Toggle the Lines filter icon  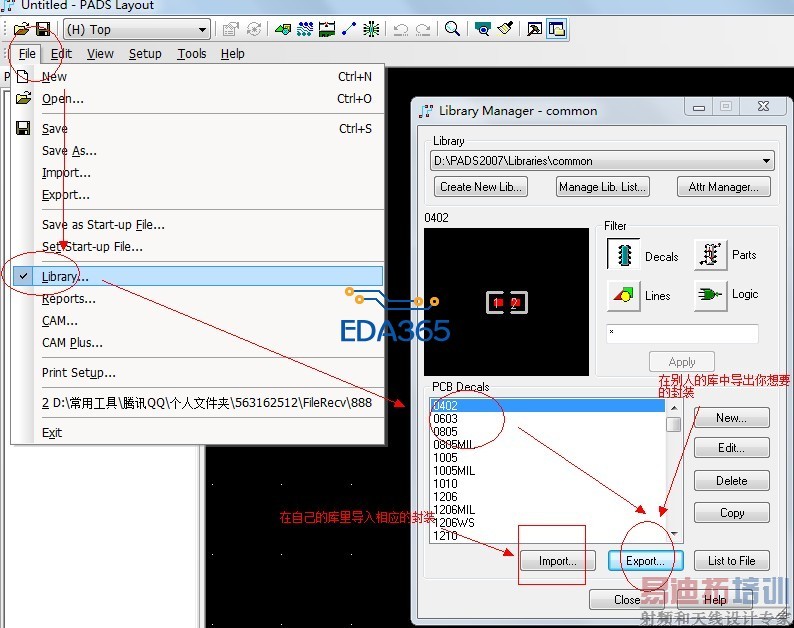623,295
